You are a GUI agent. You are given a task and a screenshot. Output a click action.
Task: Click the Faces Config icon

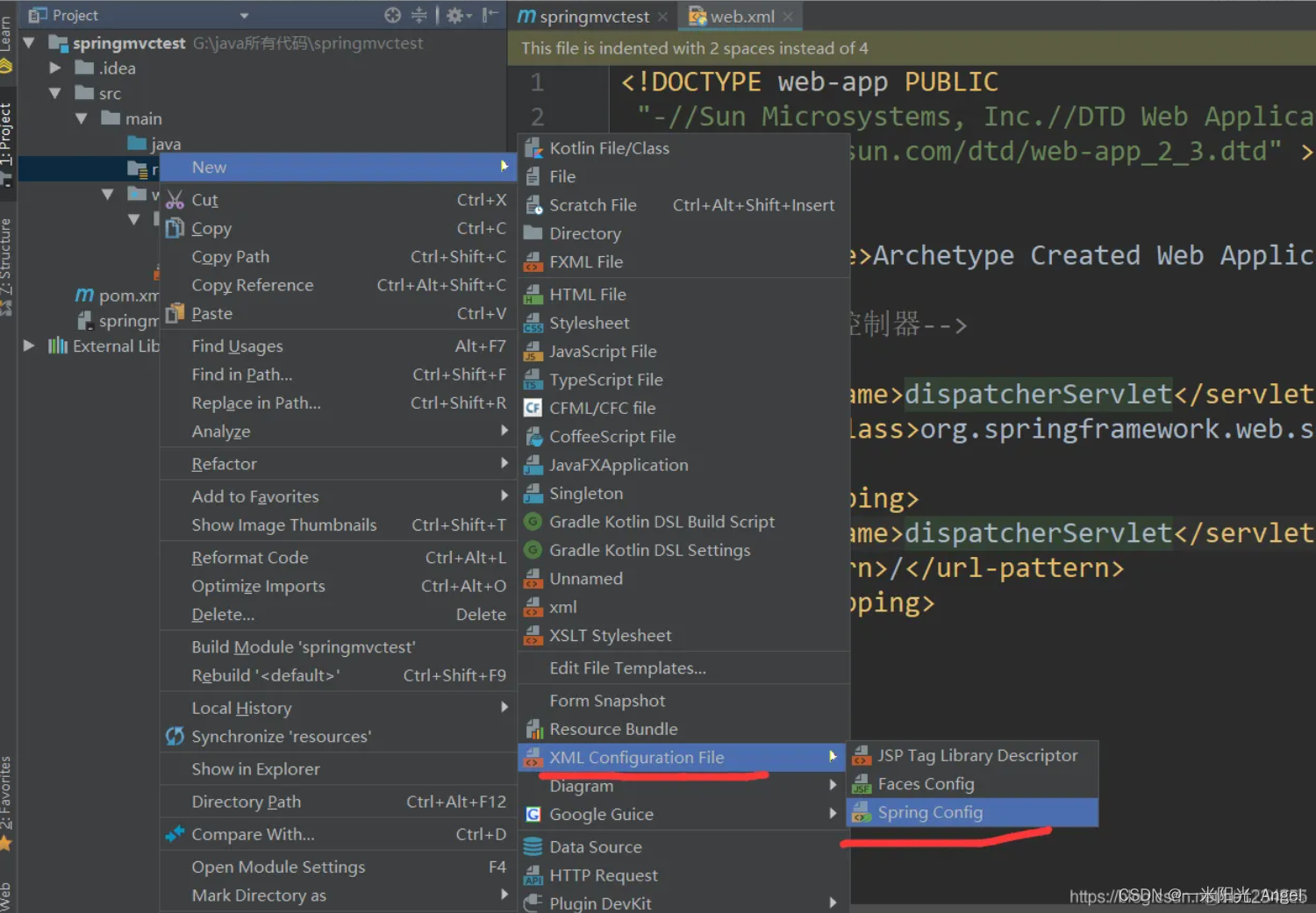coord(862,784)
